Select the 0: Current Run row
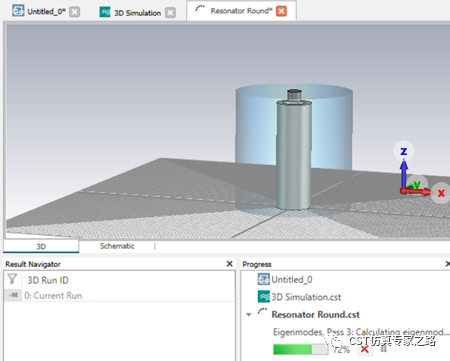This screenshot has width=450, height=361. 119,295
